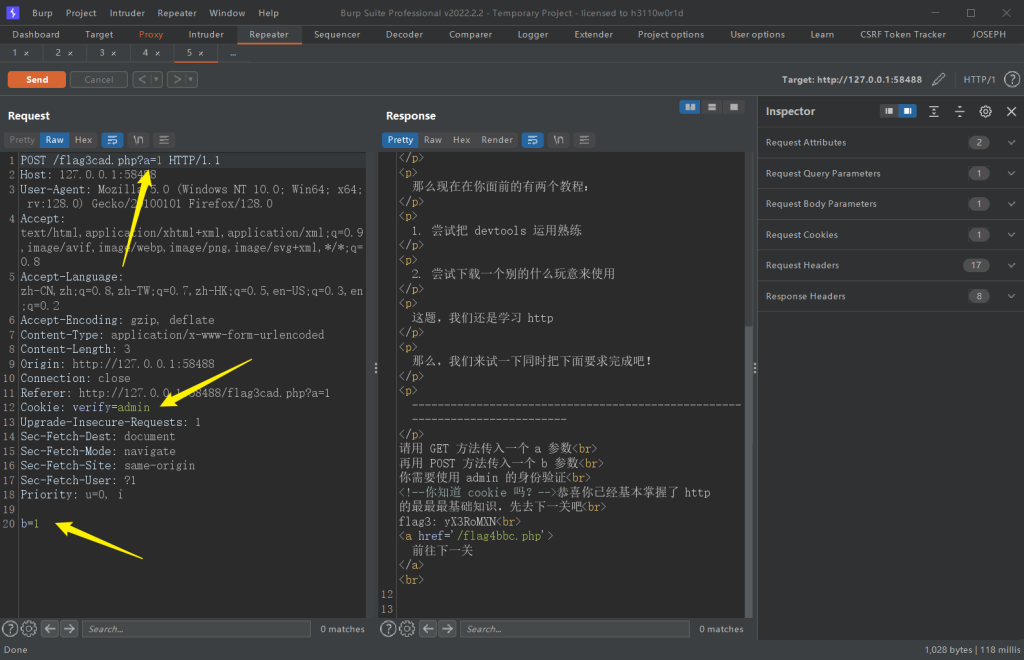Open the forward-history dropdown arrow
1024x660 pixels.
click(x=191, y=80)
